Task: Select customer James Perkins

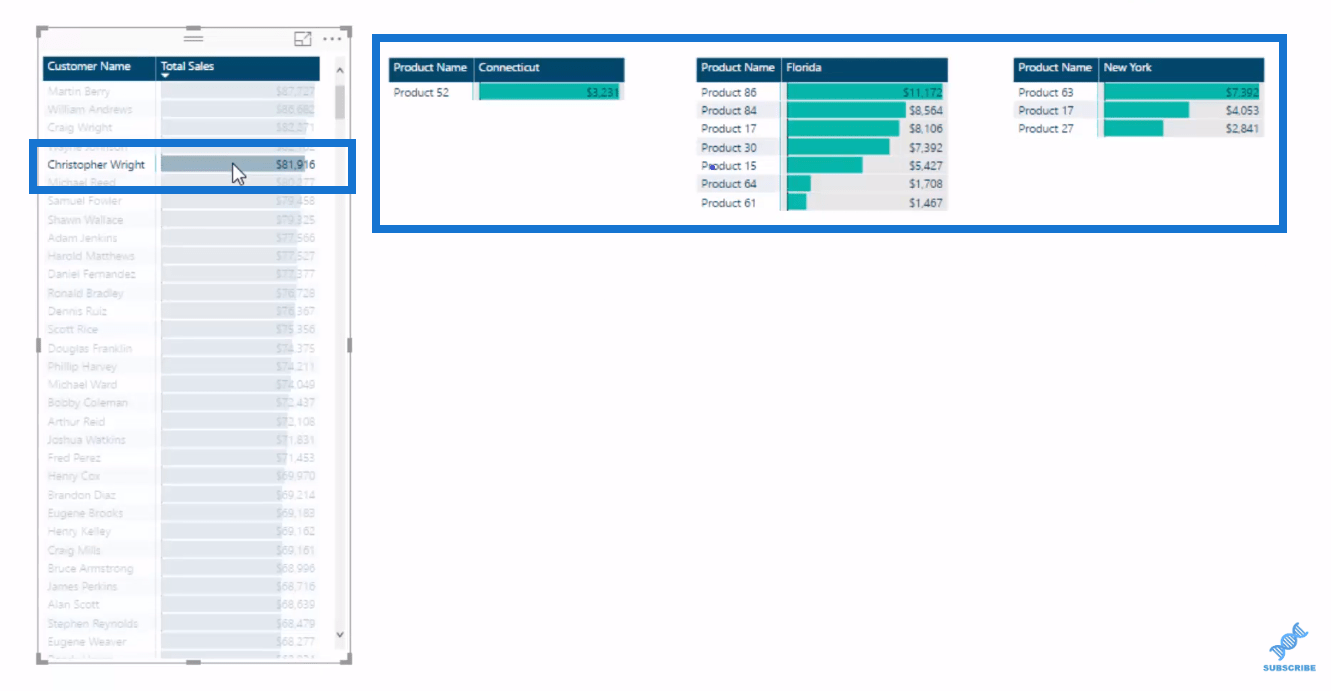Action: (x=82, y=586)
